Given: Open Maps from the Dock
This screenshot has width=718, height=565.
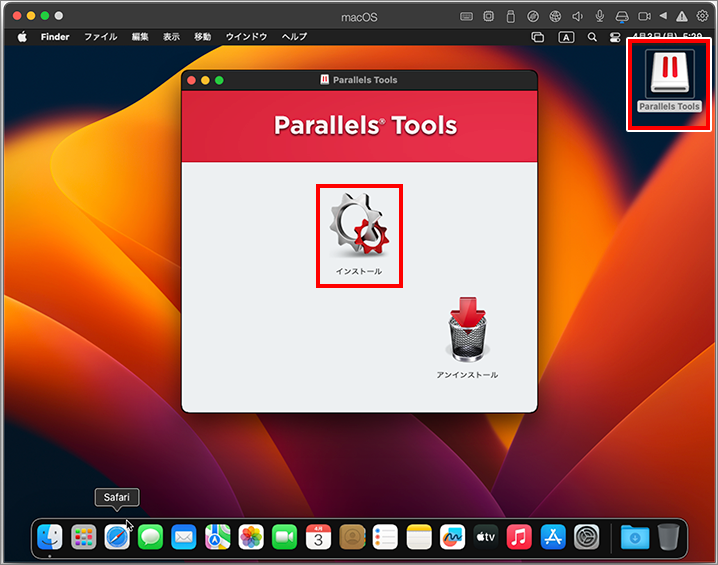Looking at the screenshot, I should click(218, 537).
